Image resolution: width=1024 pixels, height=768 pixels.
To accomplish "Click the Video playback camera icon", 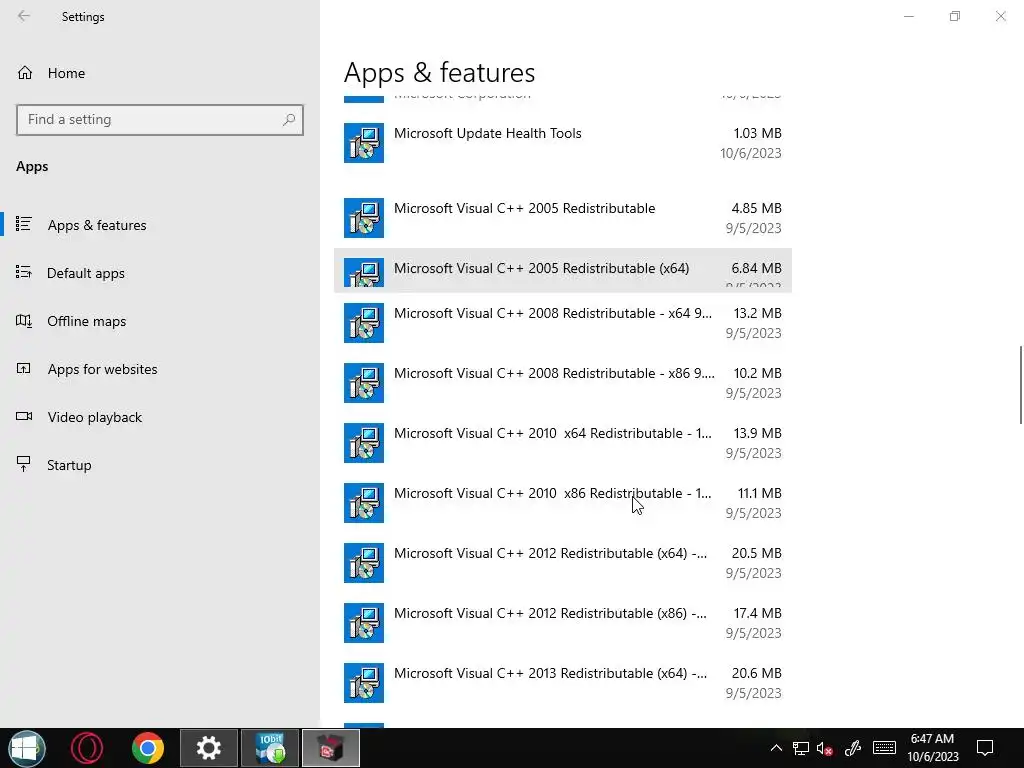I will point(24,416).
